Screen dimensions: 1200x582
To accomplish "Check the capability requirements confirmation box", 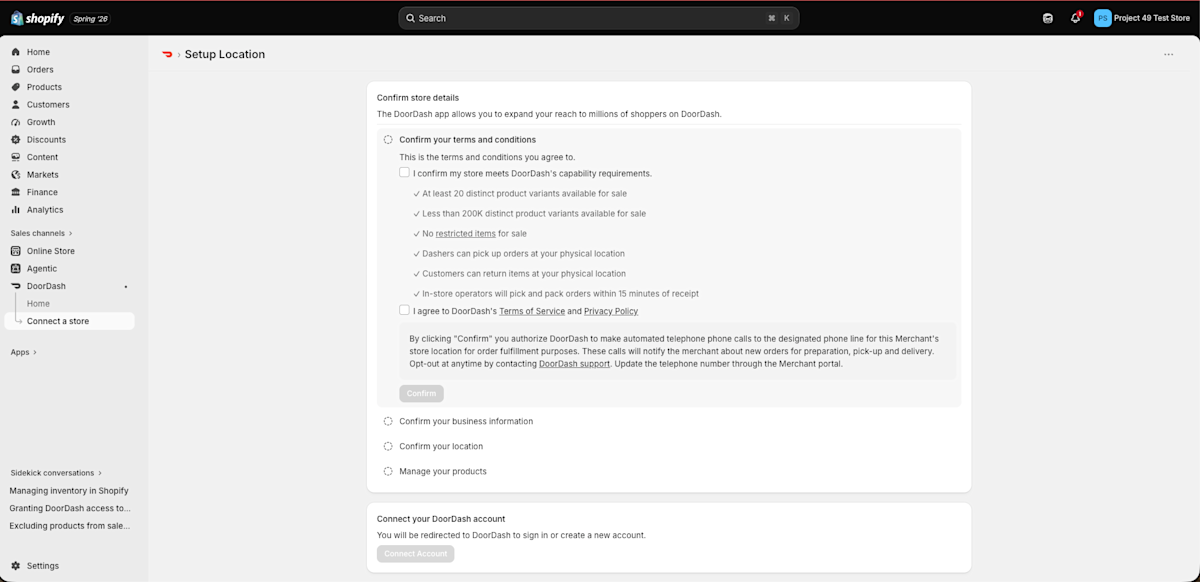I will click(404, 173).
